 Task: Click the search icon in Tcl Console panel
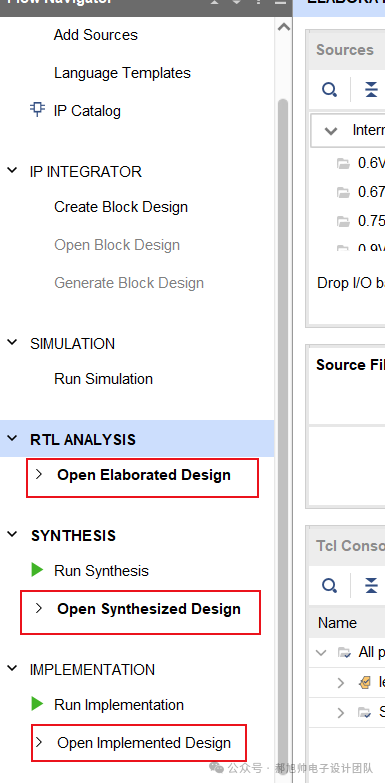coord(329,585)
